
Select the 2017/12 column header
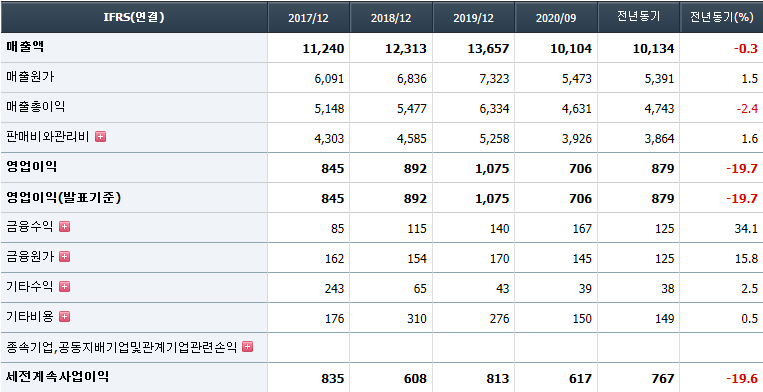coord(308,18)
